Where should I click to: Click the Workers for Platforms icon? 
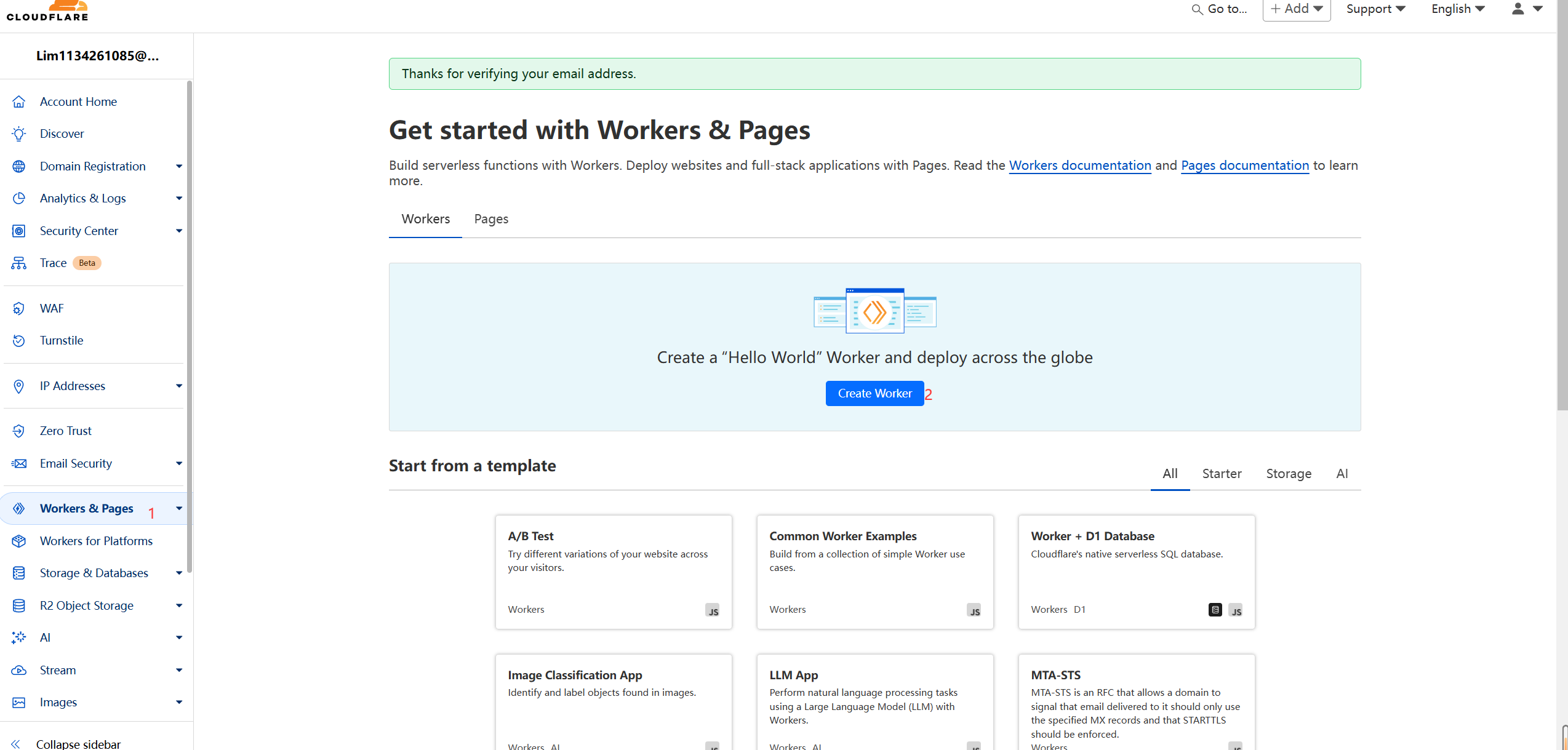tap(19, 541)
